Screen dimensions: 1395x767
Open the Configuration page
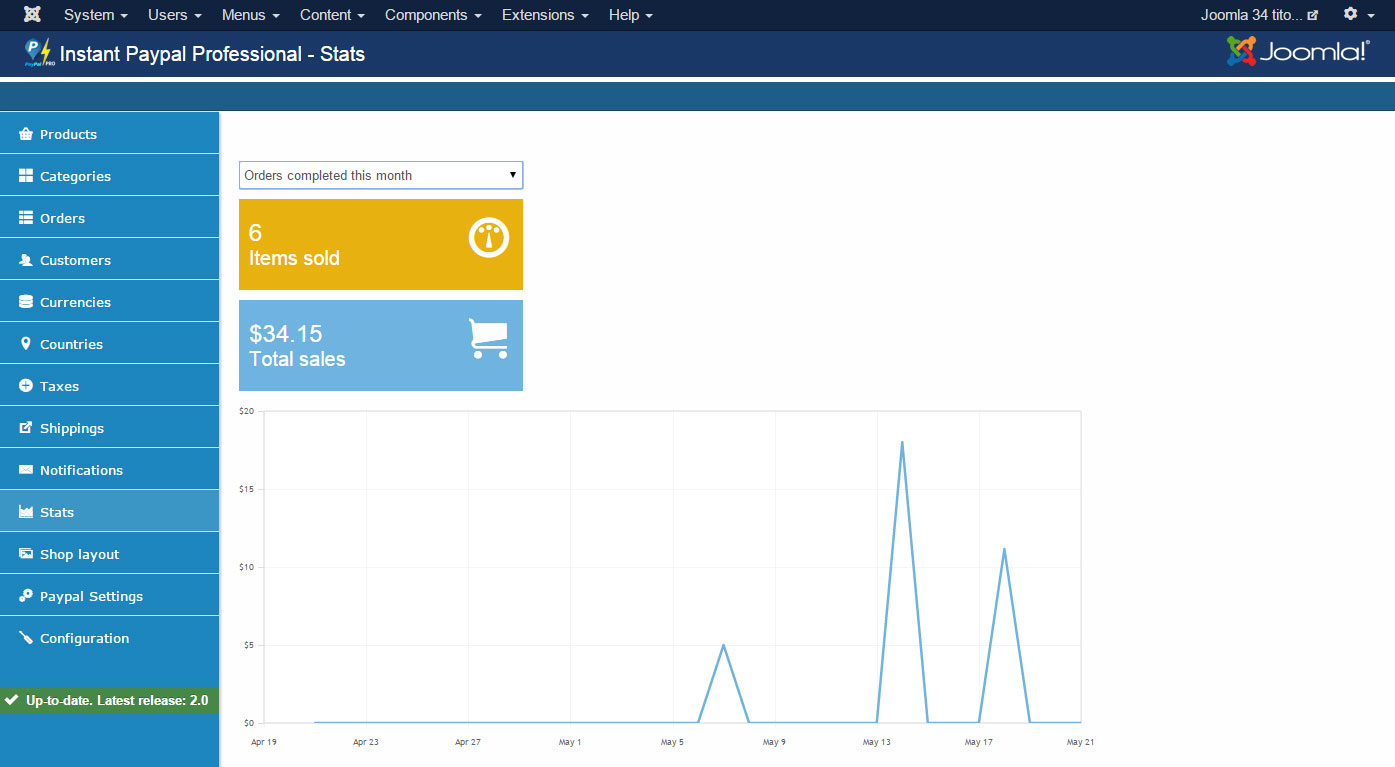109,637
